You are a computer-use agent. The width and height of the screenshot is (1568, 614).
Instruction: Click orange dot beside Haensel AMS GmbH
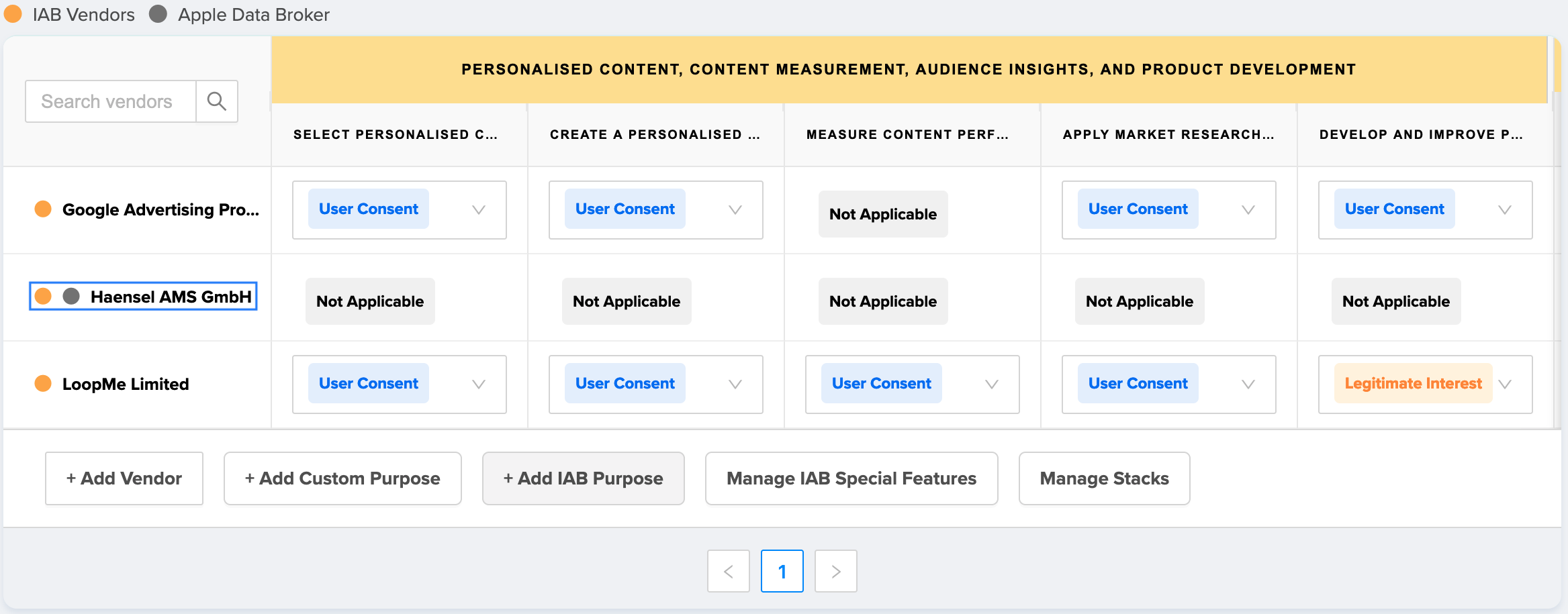pyautogui.click(x=43, y=297)
